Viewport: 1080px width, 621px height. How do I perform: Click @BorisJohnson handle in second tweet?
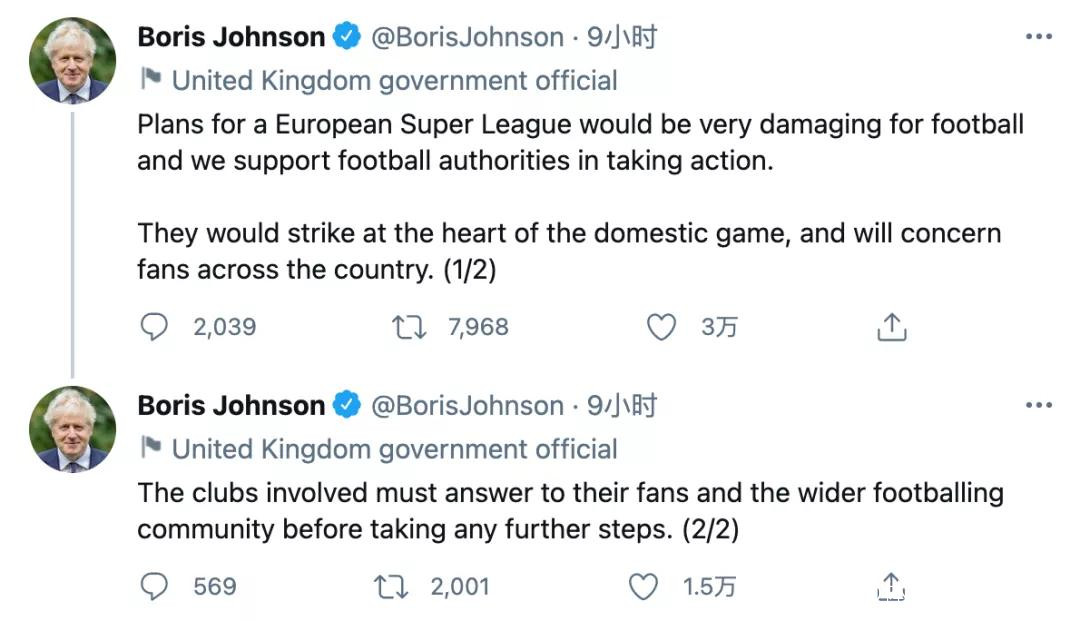tap(467, 406)
